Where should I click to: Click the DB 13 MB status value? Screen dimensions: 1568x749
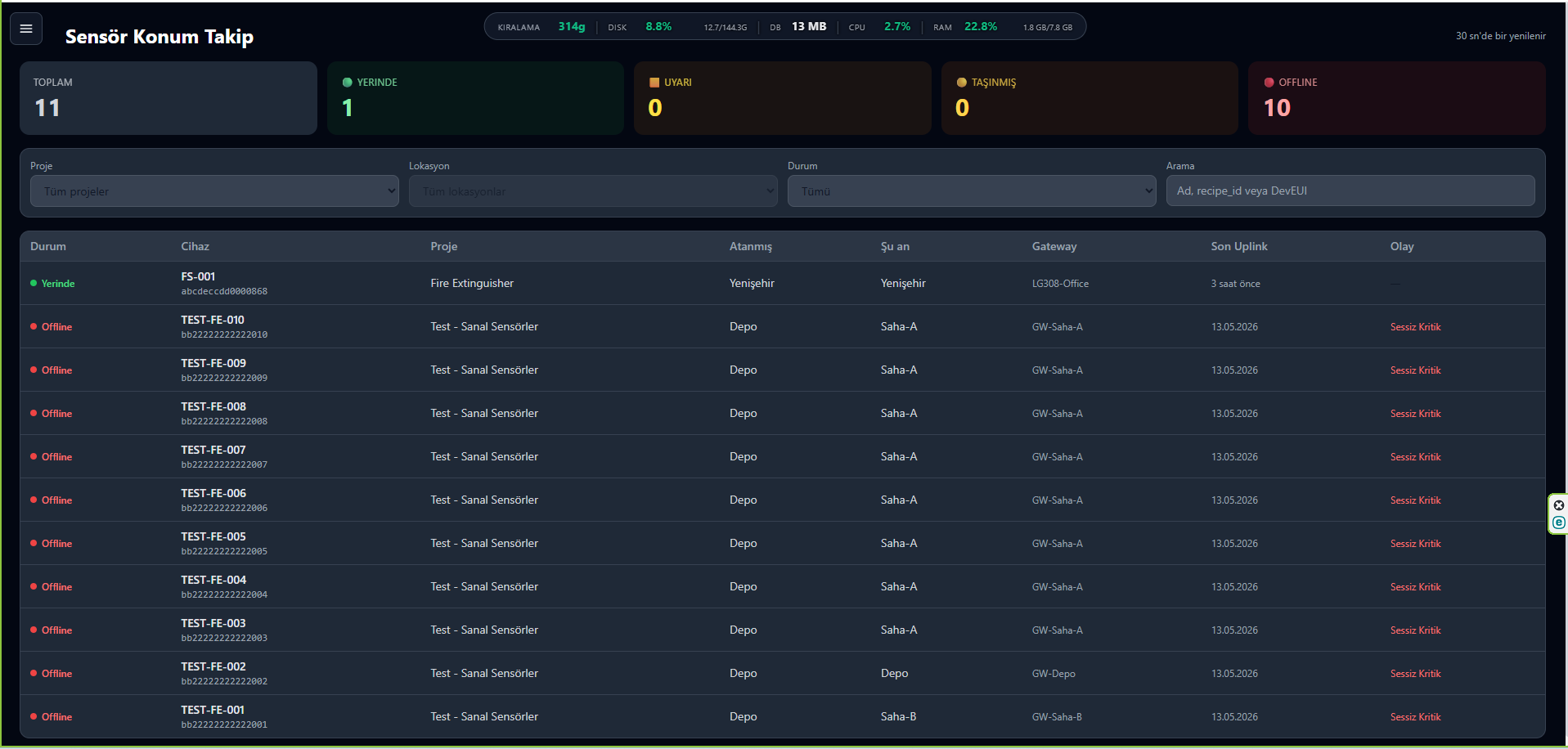[809, 26]
